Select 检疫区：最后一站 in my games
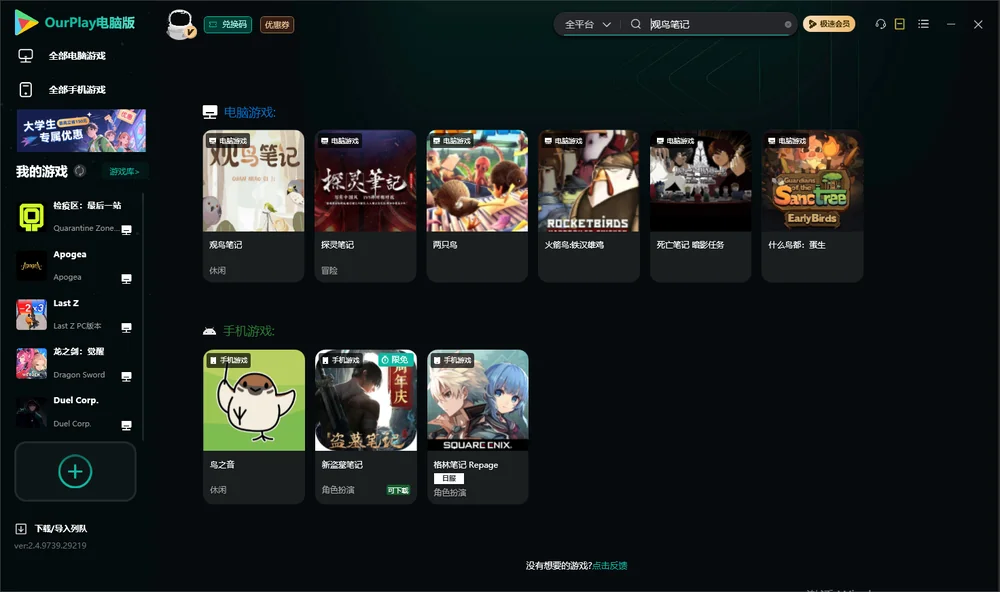 (75, 217)
